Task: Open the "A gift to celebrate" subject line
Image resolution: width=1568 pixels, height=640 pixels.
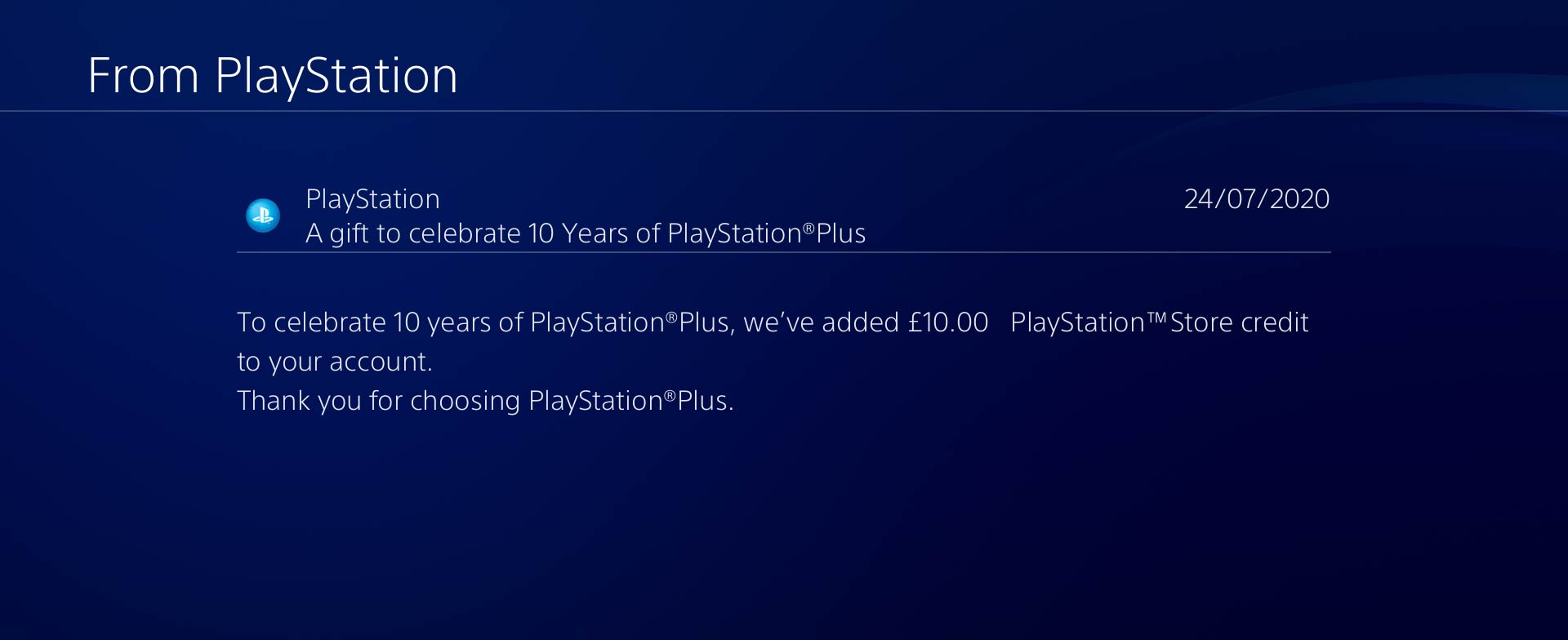Action: (585, 233)
